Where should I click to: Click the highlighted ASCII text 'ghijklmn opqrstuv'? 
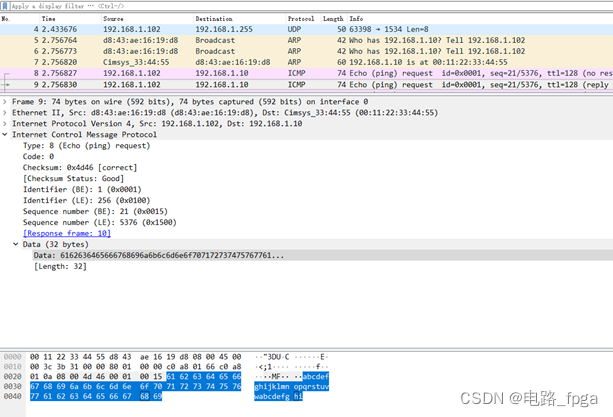[291, 387]
